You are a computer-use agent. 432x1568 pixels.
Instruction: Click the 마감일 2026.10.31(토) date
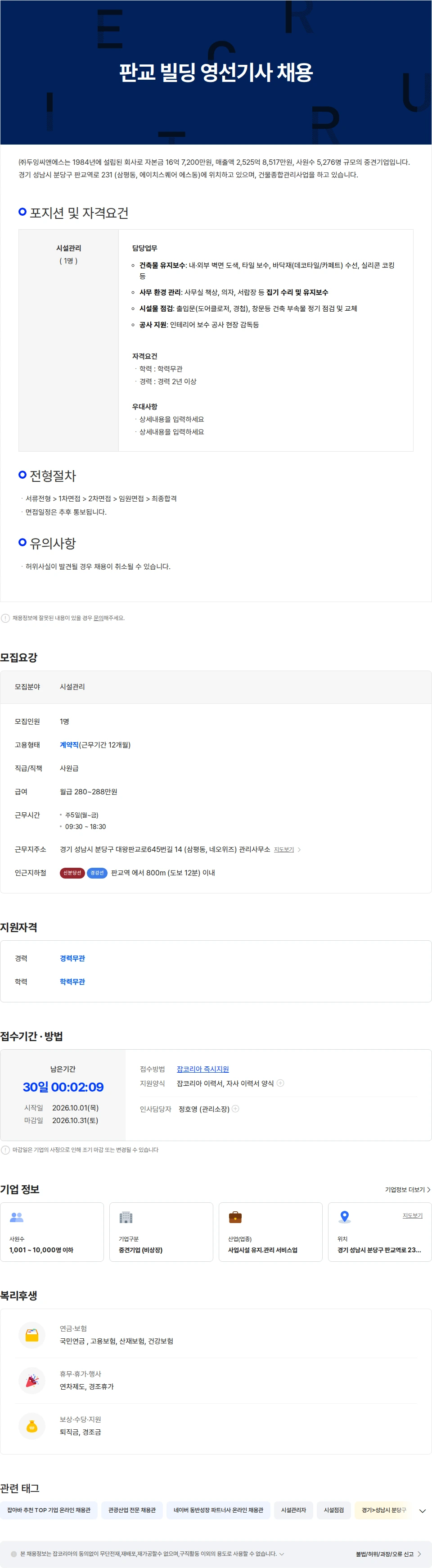75,1120
